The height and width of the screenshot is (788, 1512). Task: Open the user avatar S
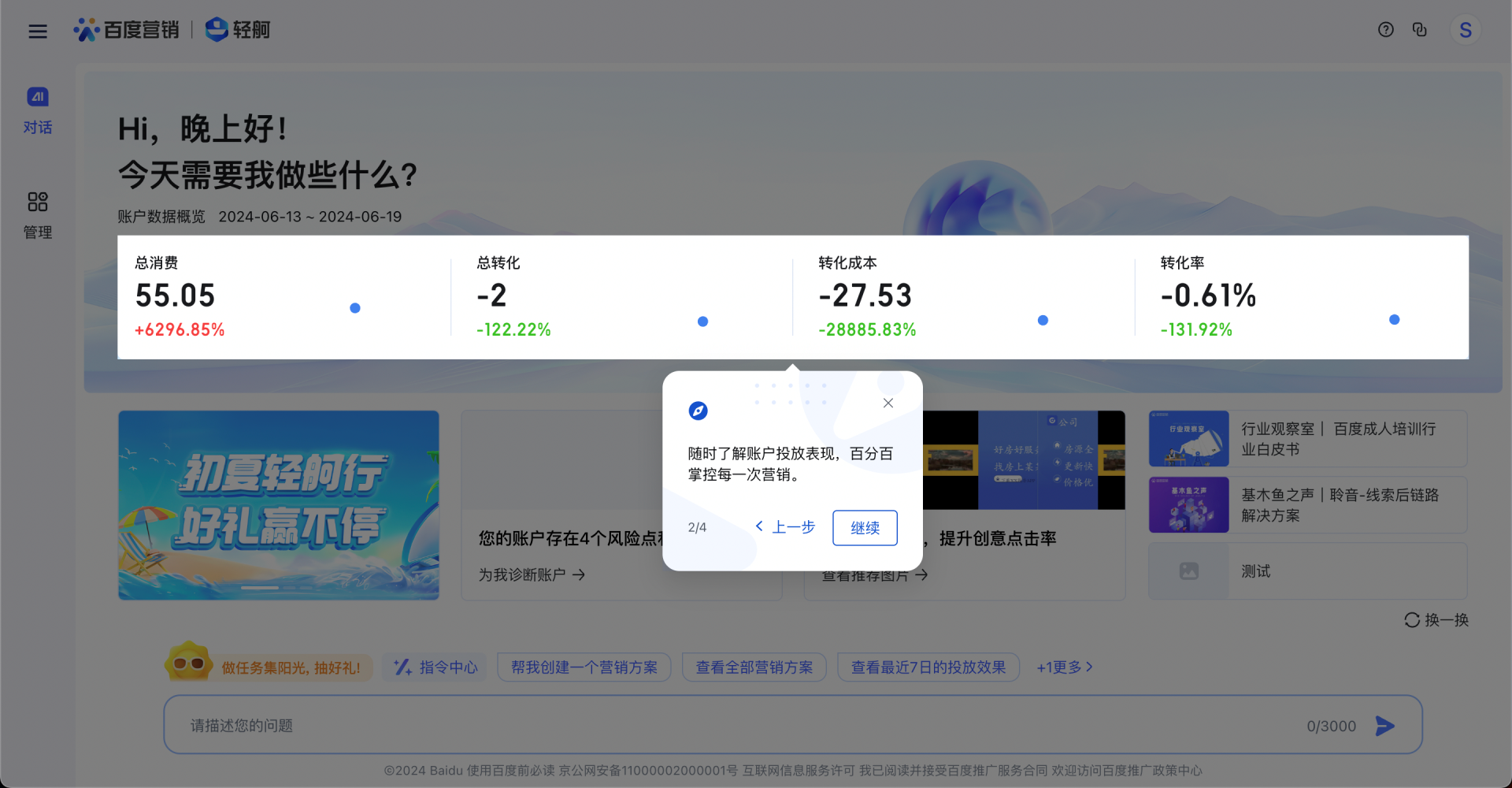(1465, 31)
